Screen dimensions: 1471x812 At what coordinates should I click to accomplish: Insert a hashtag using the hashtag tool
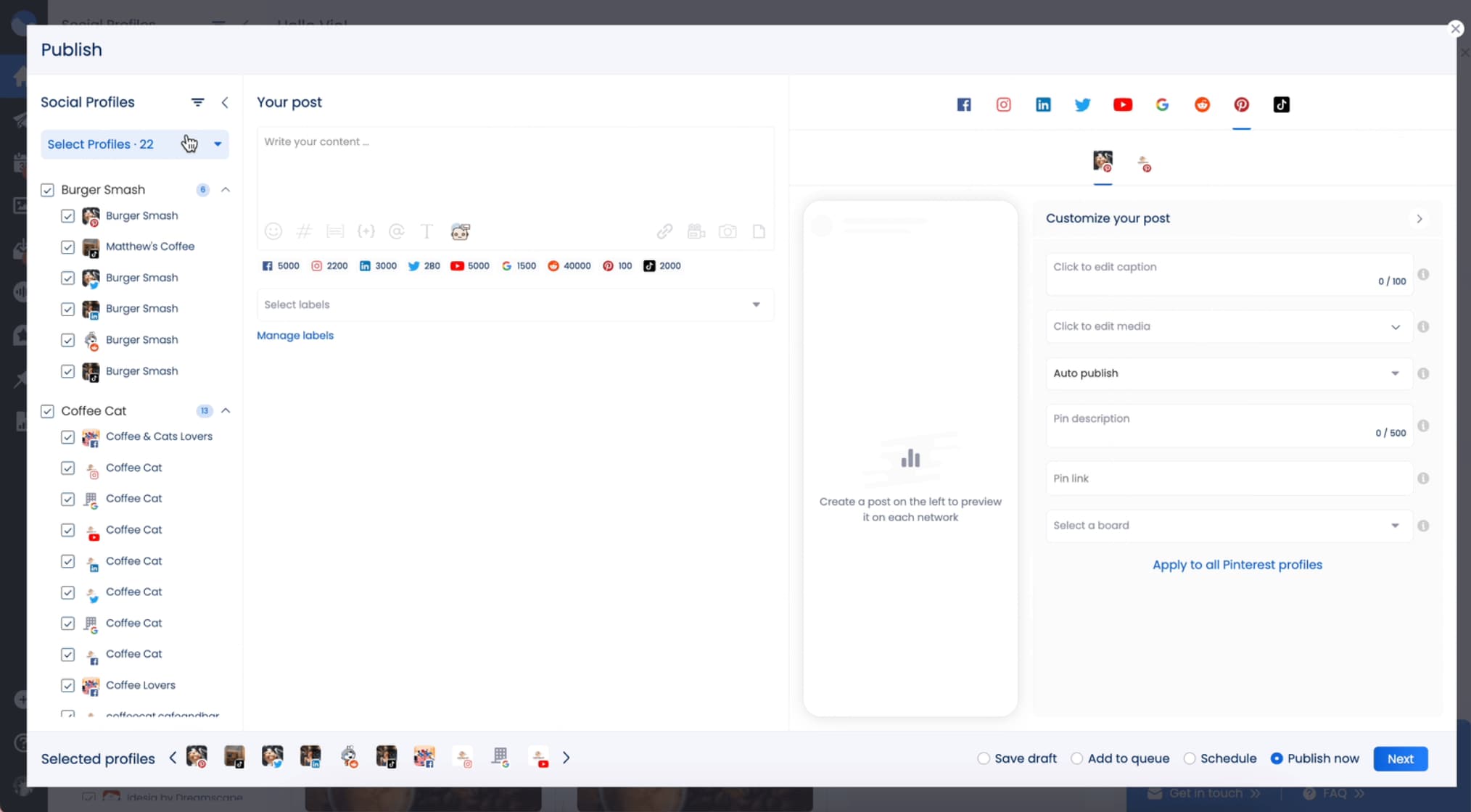pyautogui.click(x=305, y=231)
